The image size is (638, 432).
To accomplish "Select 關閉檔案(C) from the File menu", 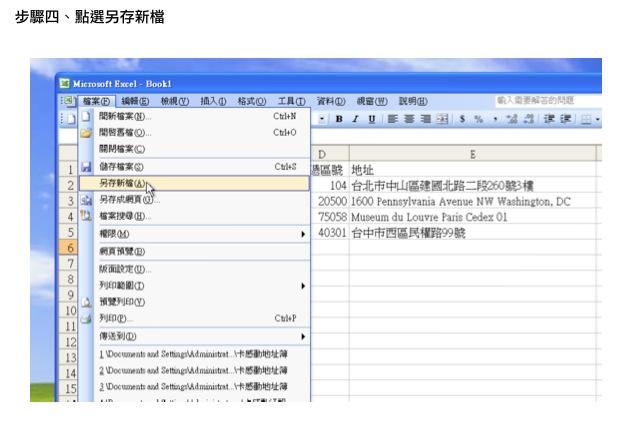I will tap(194, 149).
